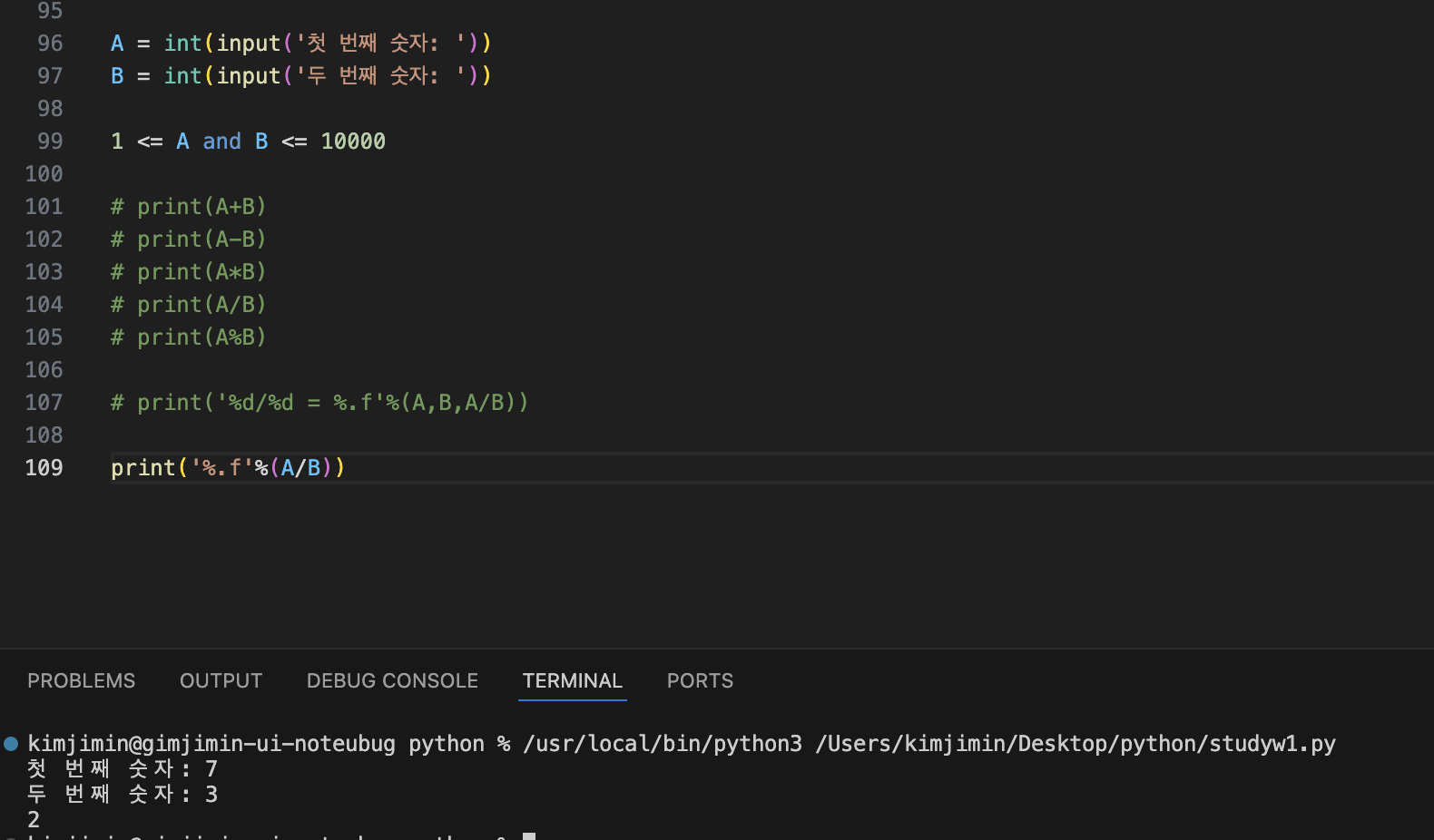Viewport: 1434px width, 840px height.
Task: Click the blue terminal command status dot
Action: point(11,744)
